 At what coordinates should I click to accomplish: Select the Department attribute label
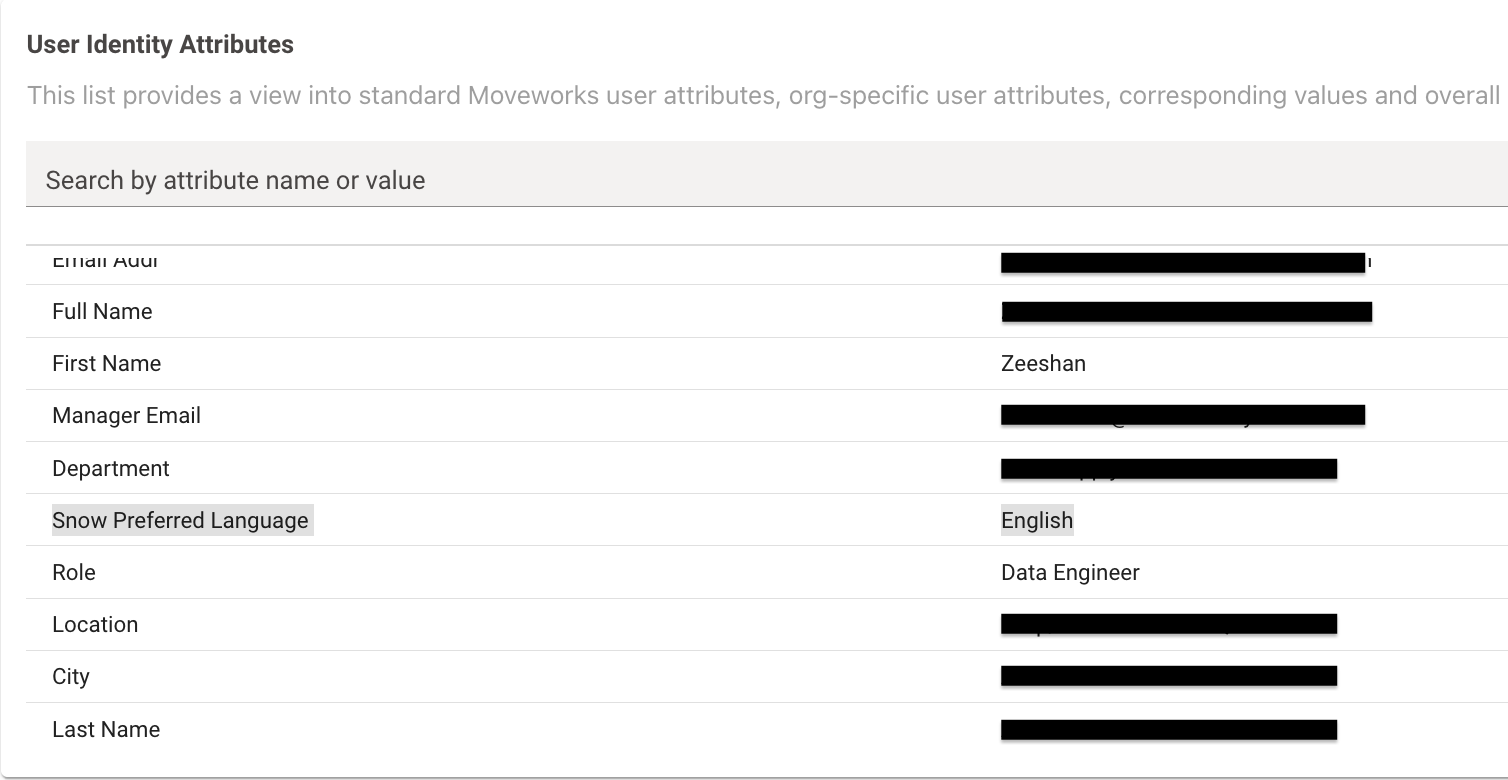click(111, 468)
